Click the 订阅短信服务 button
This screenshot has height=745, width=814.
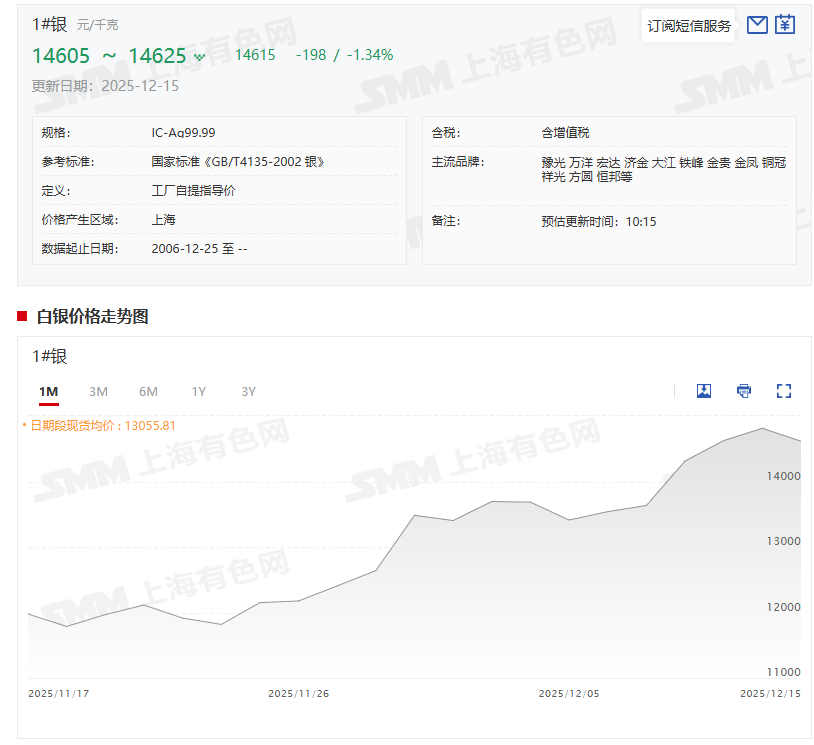[x=689, y=26]
